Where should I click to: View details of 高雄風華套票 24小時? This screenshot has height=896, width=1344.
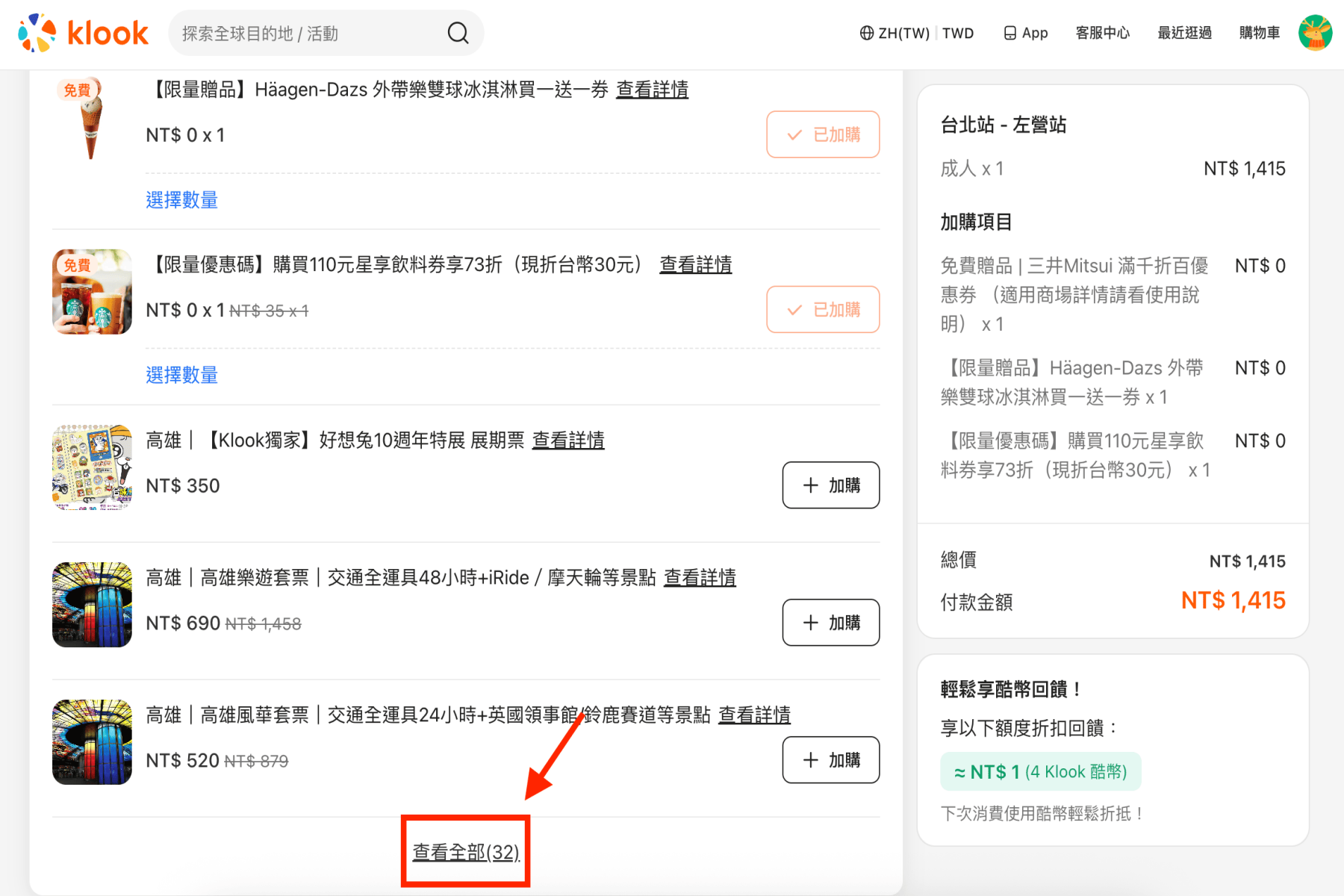pyautogui.click(x=754, y=715)
